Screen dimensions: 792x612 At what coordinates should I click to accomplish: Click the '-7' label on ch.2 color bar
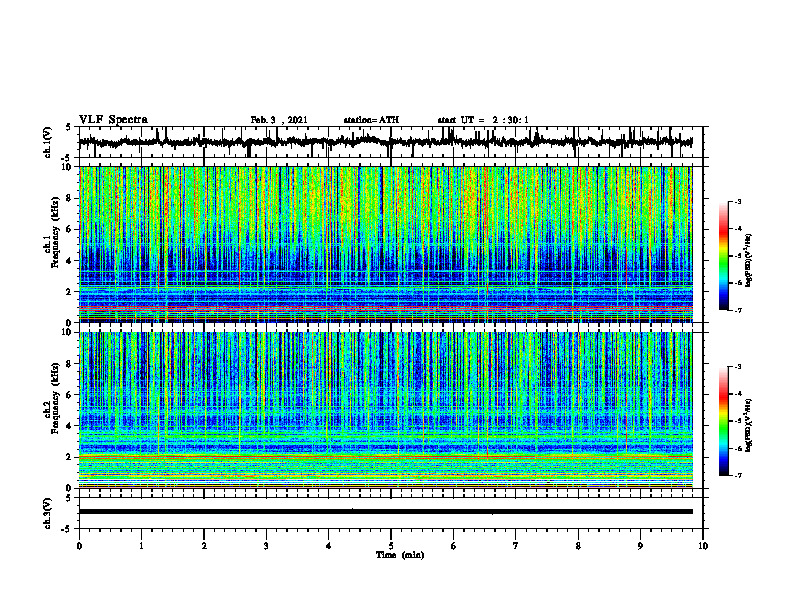(x=737, y=475)
